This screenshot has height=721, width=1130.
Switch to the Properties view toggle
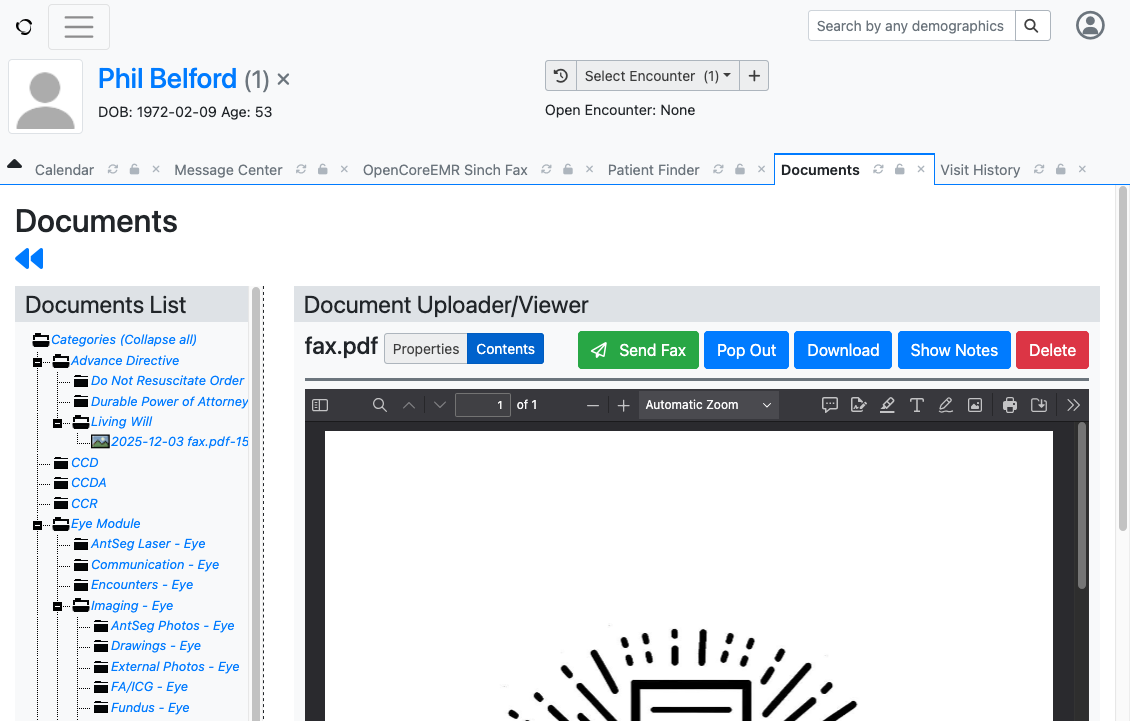(425, 350)
